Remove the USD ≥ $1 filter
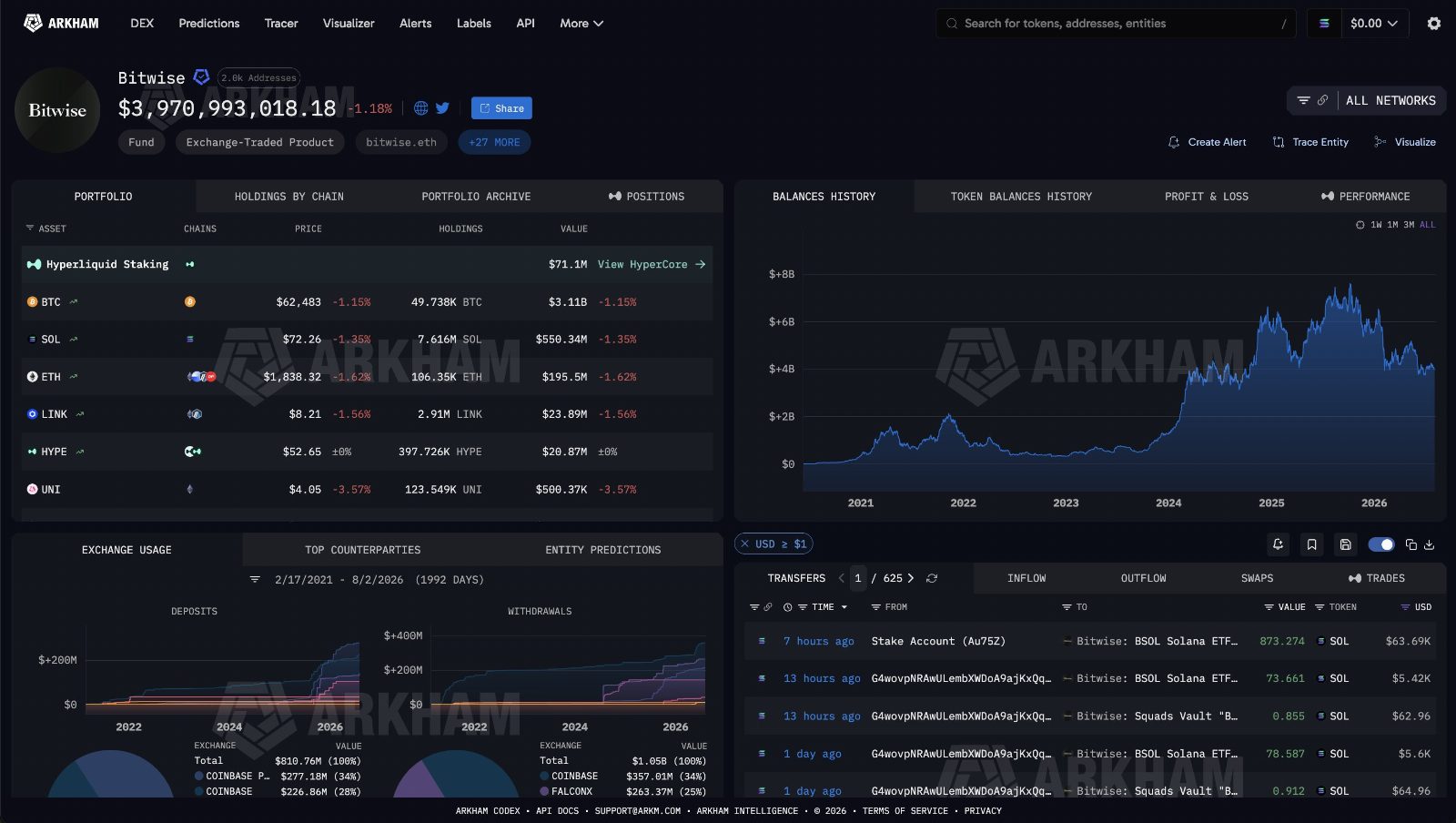Image resolution: width=1456 pixels, height=823 pixels. click(x=744, y=544)
